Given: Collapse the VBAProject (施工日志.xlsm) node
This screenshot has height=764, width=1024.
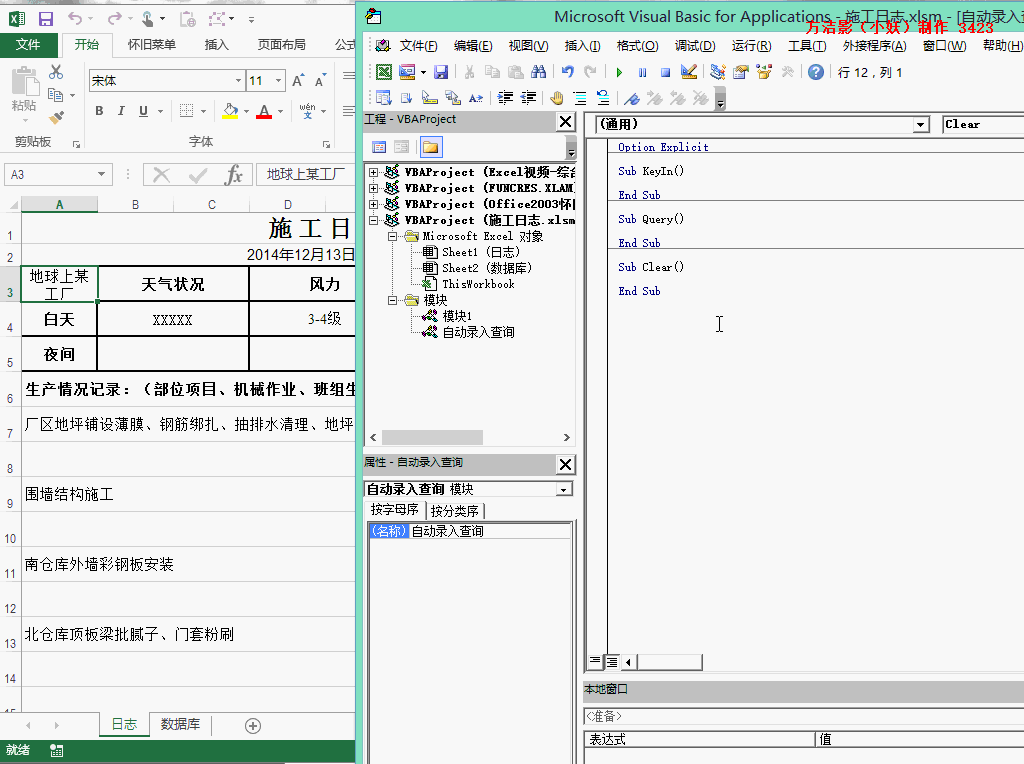Looking at the screenshot, I should click(x=374, y=220).
